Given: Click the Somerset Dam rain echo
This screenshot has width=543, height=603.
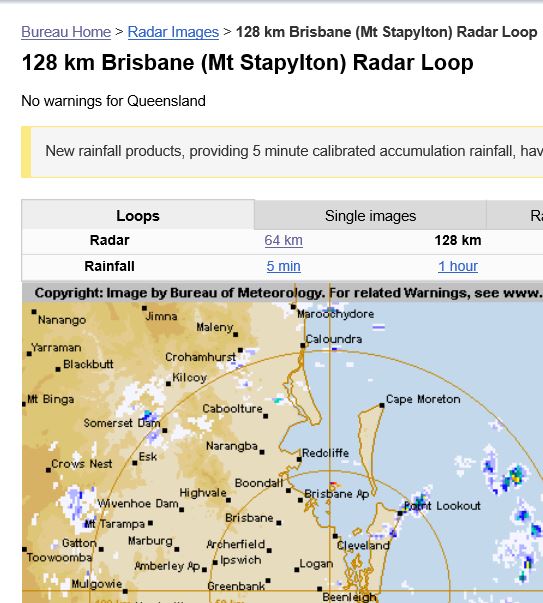Looking at the screenshot, I should point(148,415).
